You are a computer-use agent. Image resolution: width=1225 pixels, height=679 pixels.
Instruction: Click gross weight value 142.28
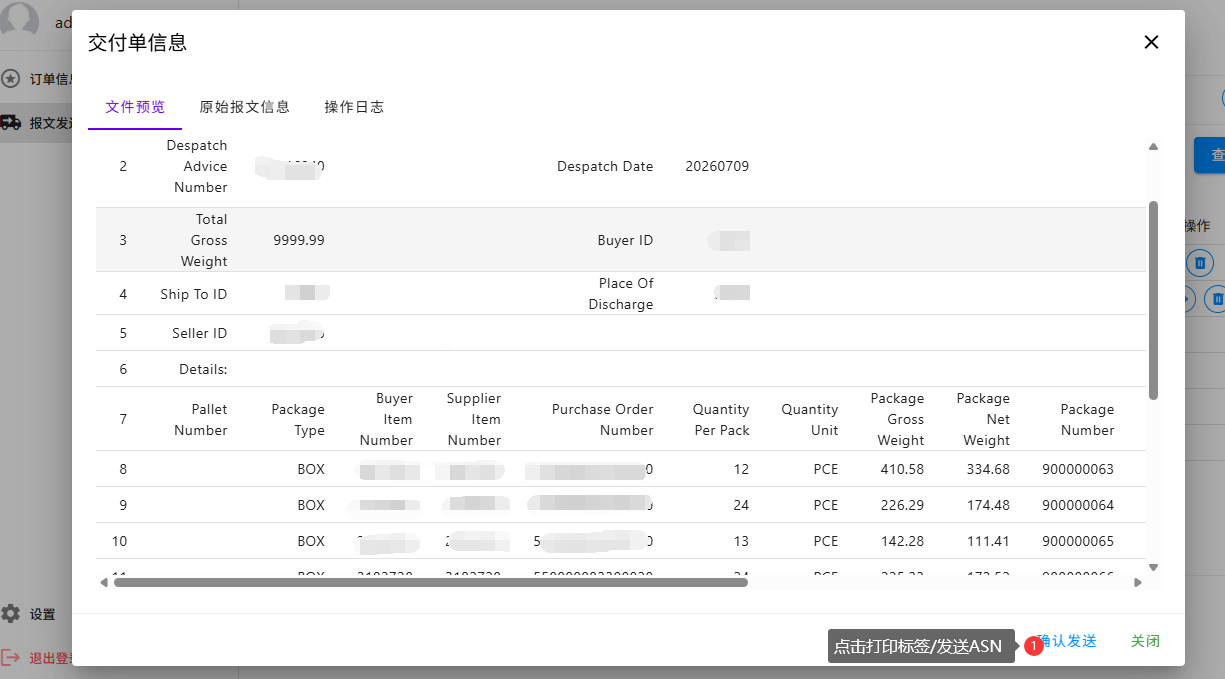(x=901, y=541)
